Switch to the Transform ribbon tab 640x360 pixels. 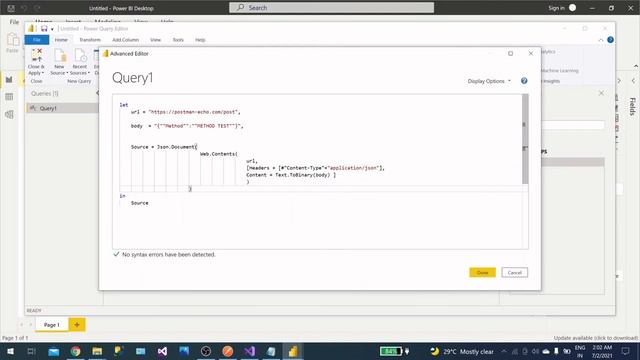[x=90, y=40]
